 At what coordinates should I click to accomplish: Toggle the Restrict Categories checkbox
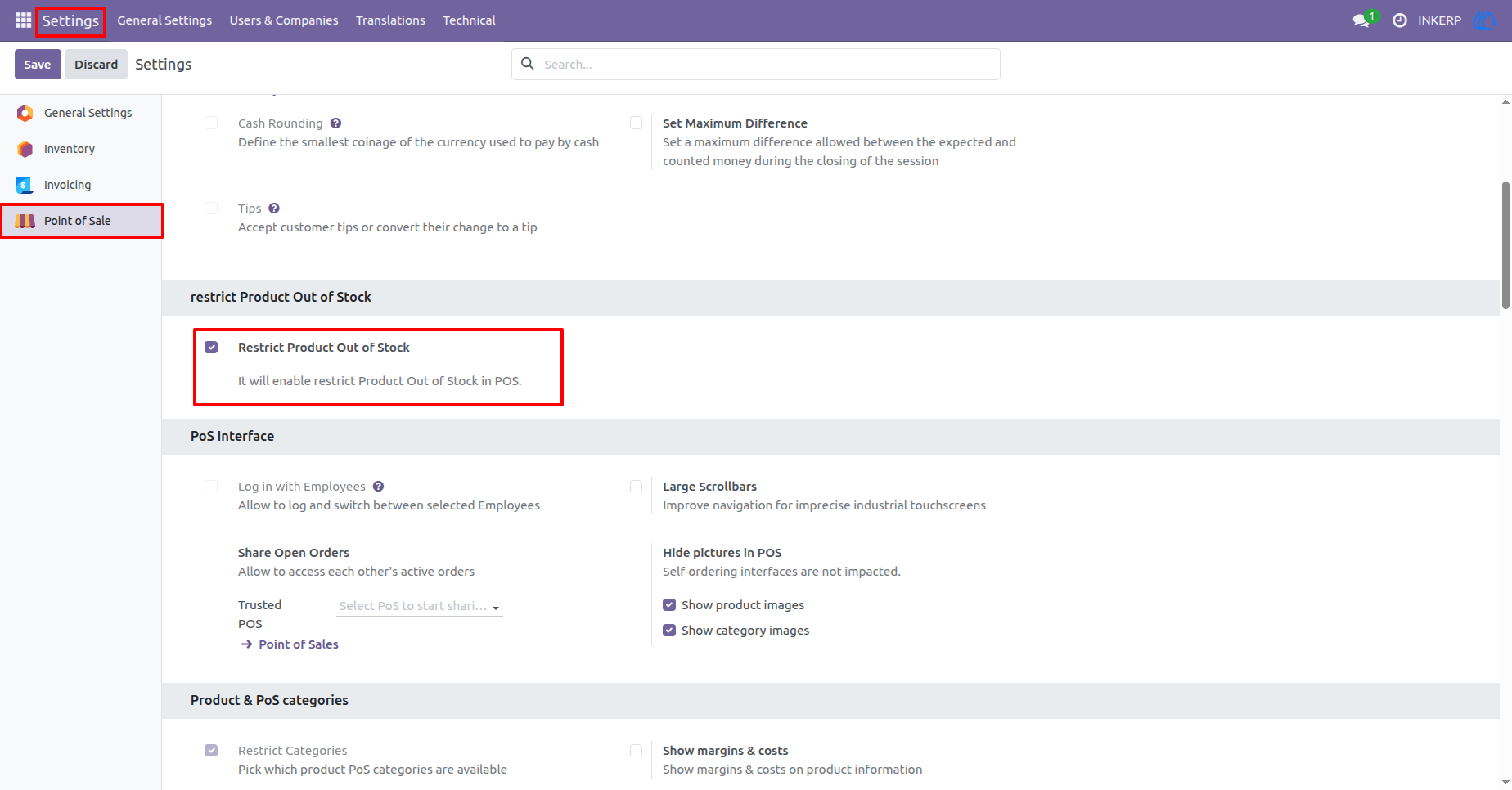click(211, 750)
